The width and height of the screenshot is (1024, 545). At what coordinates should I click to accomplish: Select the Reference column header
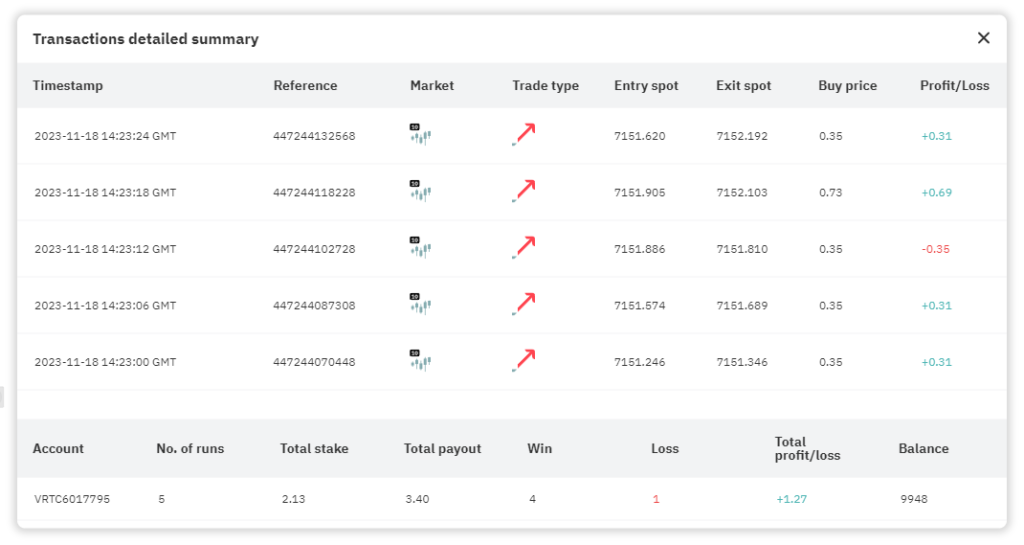(x=305, y=86)
